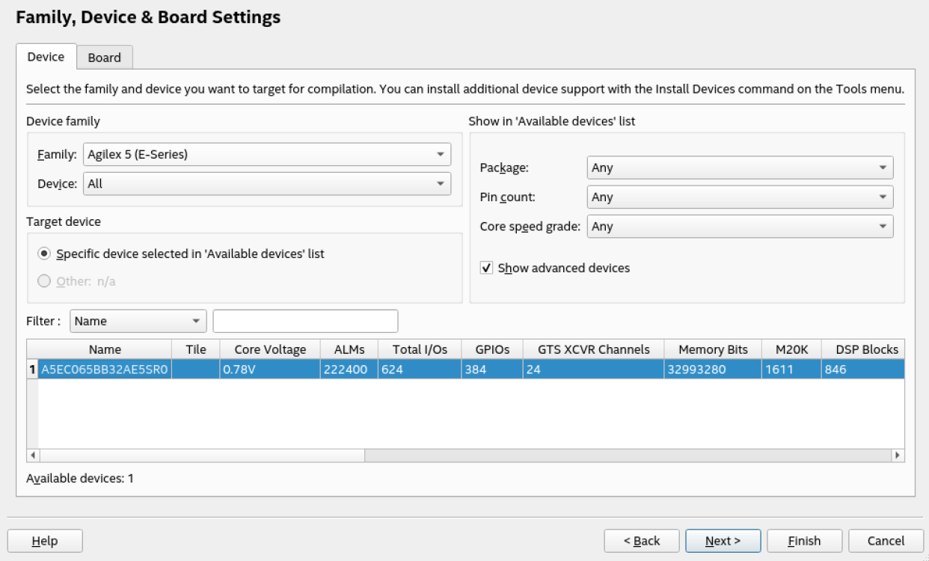Select device A5EC065BB32AE5SR0 row
Viewport: 929px width, 561px height.
(105, 369)
